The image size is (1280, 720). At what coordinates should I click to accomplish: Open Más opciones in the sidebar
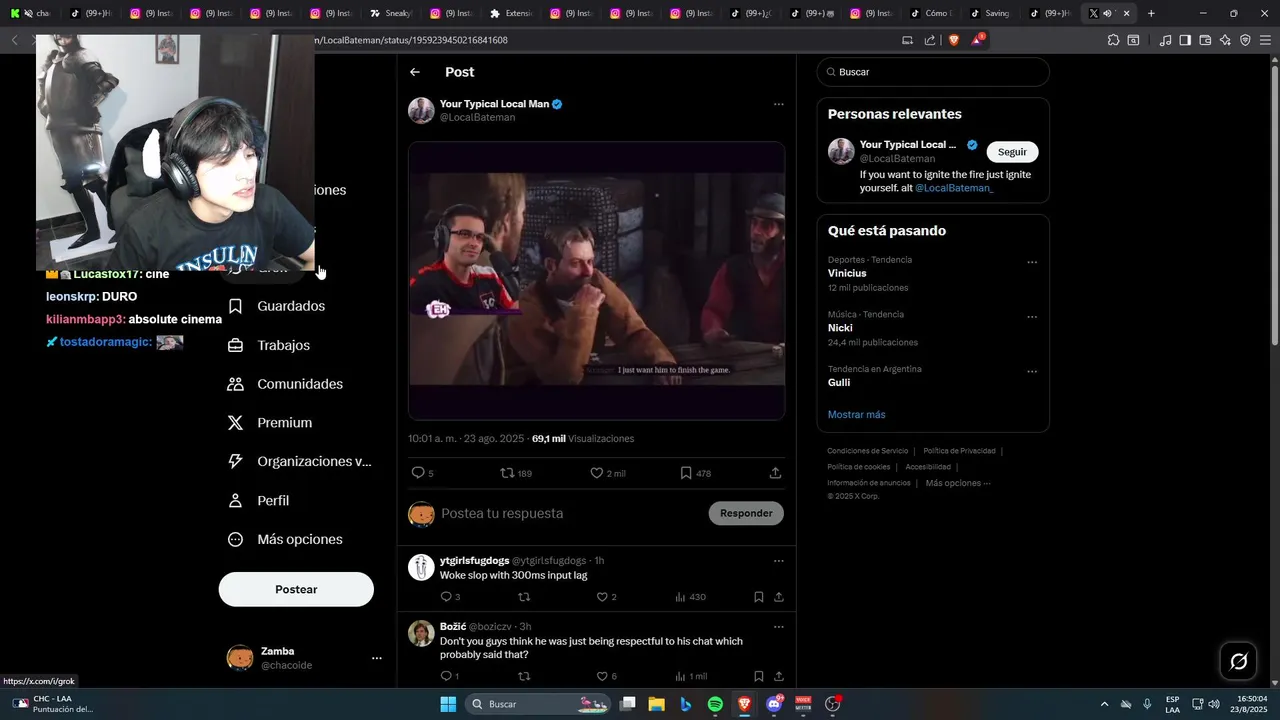(x=286, y=540)
